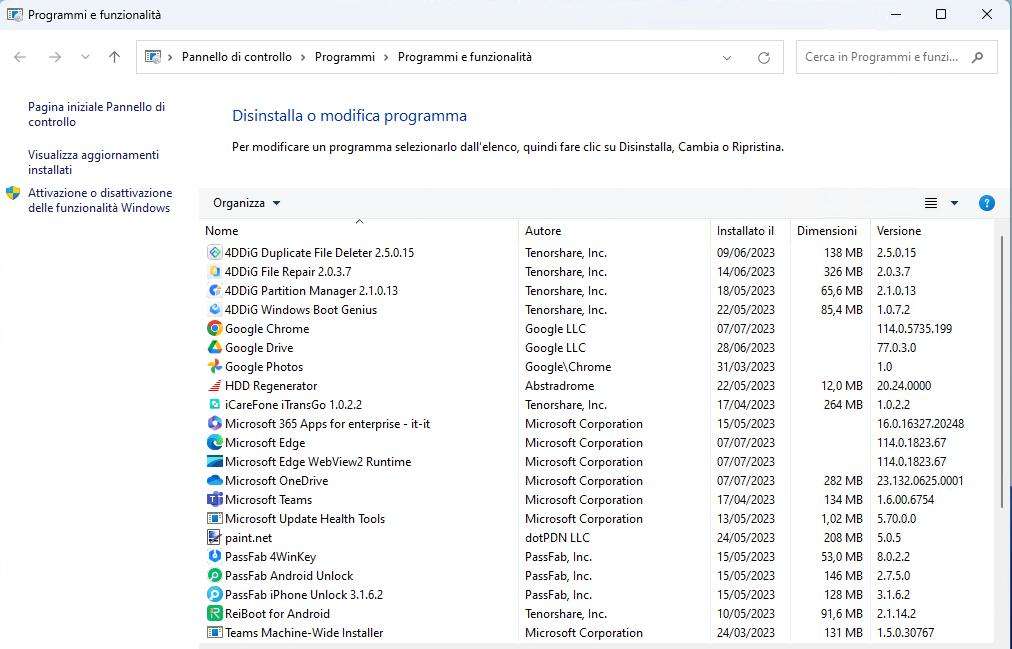Click the Google Drive icon
The width and height of the screenshot is (1012, 649).
pyautogui.click(x=214, y=347)
